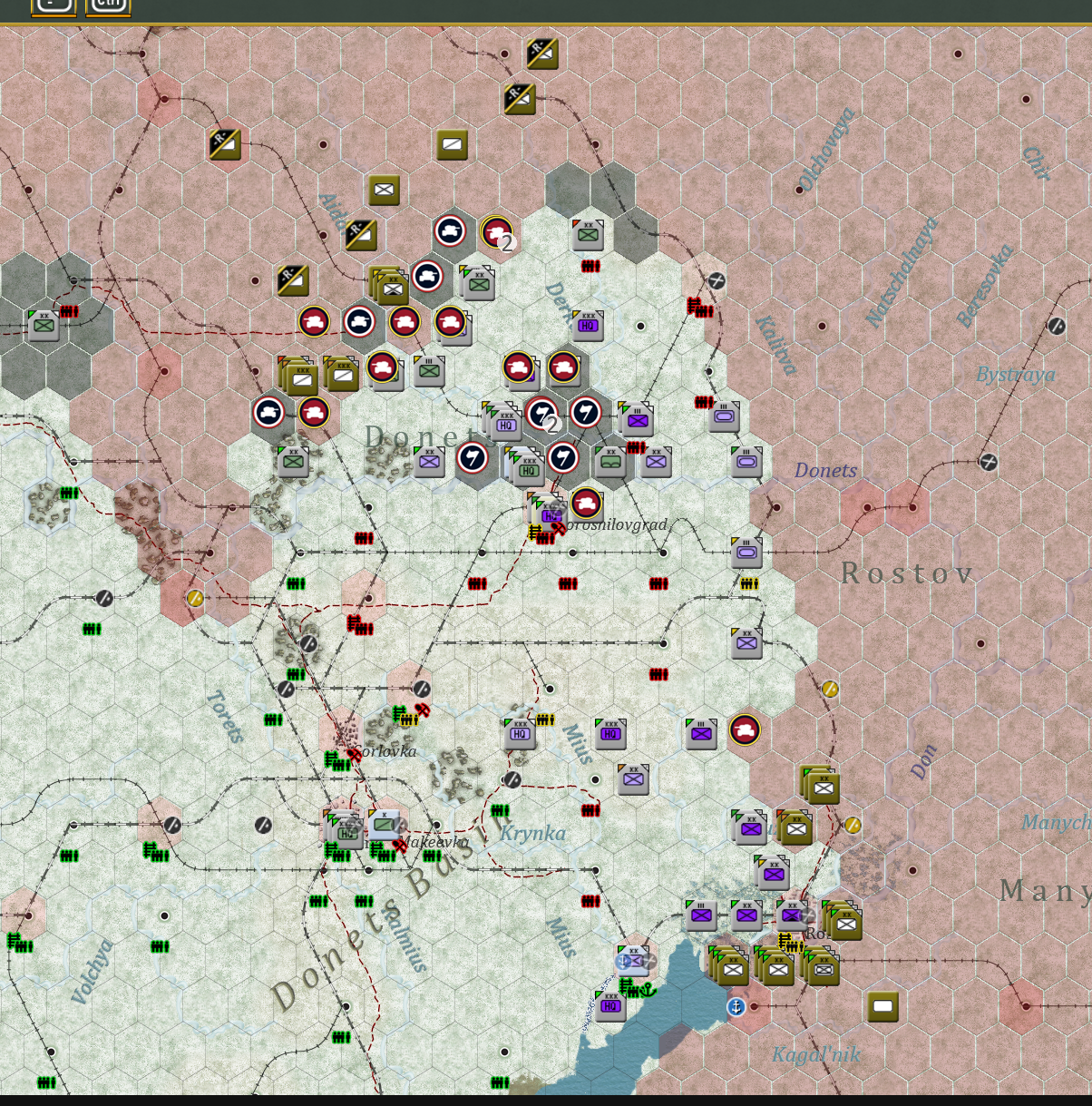
Task: Click the Rostov region label
Action: point(907,573)
